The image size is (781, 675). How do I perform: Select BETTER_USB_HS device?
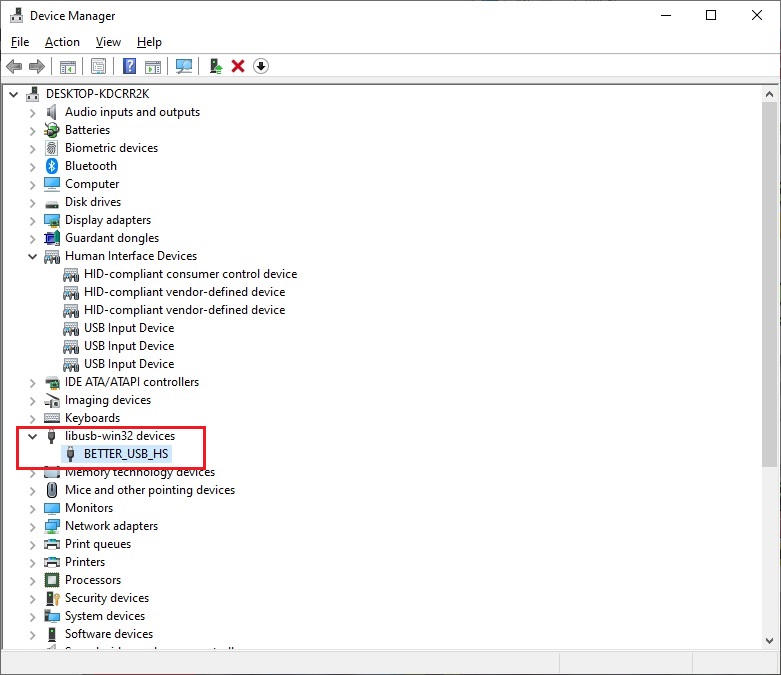tap(126, 454)
